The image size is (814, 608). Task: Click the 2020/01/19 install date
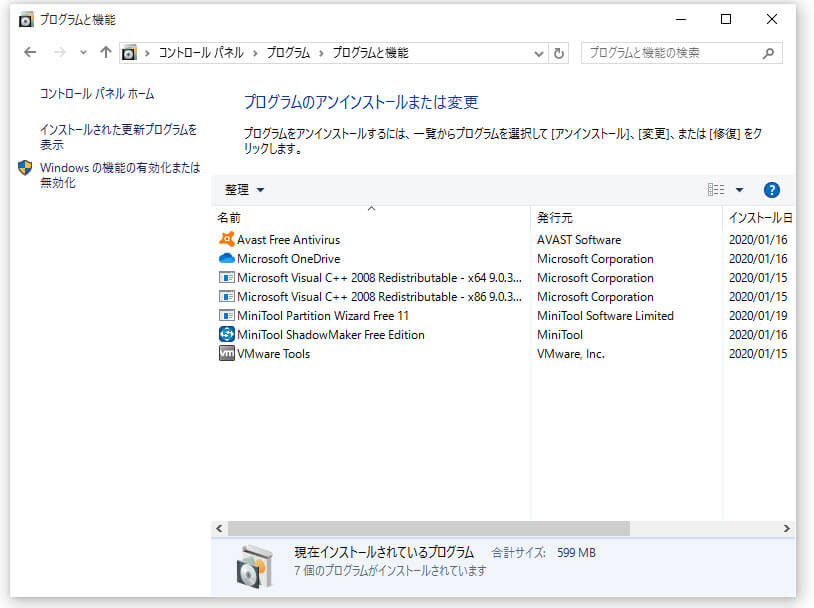pyautogui.click(x=758, y=316)
